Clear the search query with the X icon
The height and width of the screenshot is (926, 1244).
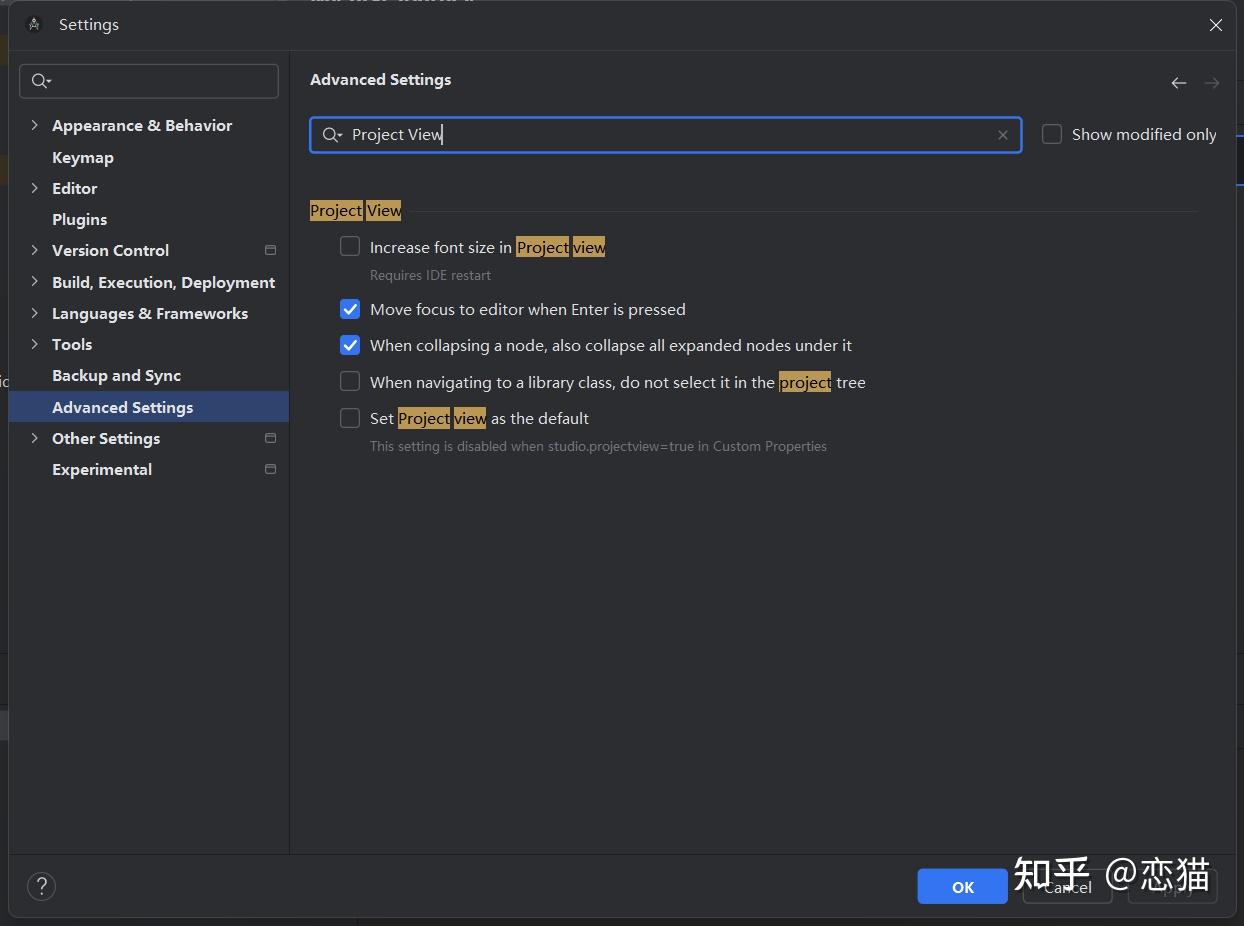[x=1003, y=135]
